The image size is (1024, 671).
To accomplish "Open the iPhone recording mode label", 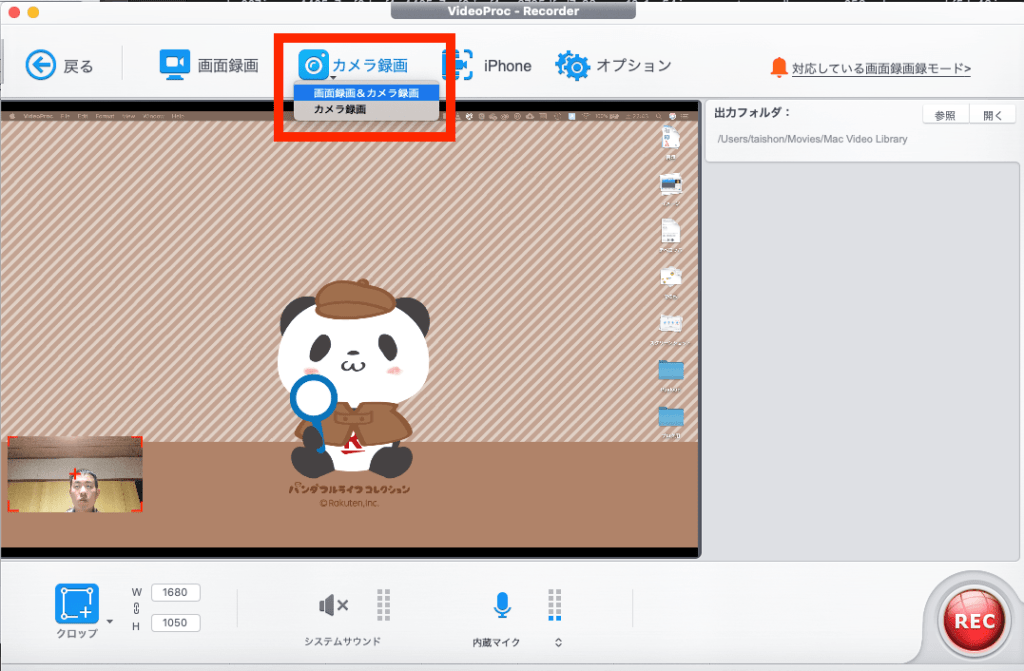I will 507,66.
